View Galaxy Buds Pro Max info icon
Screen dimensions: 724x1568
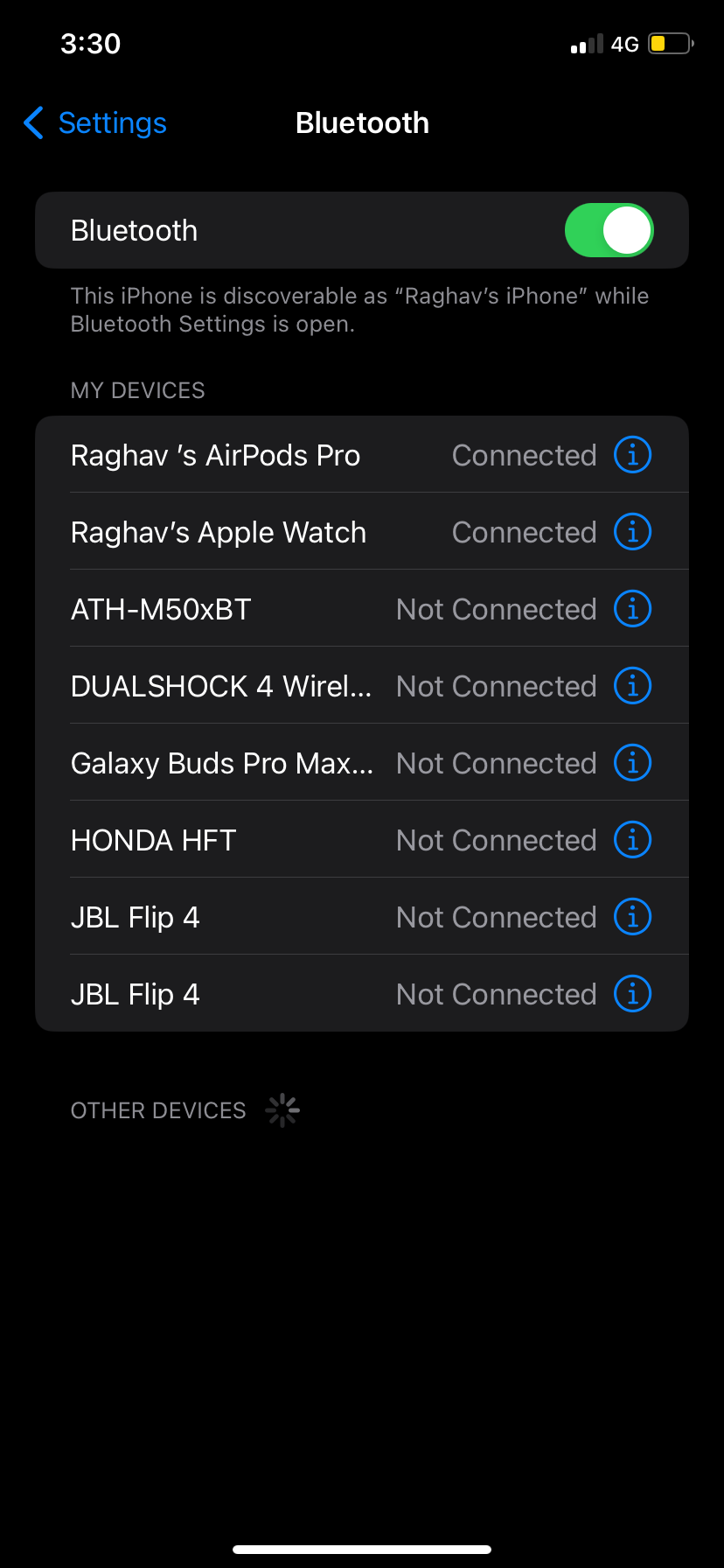click(632, 763)
